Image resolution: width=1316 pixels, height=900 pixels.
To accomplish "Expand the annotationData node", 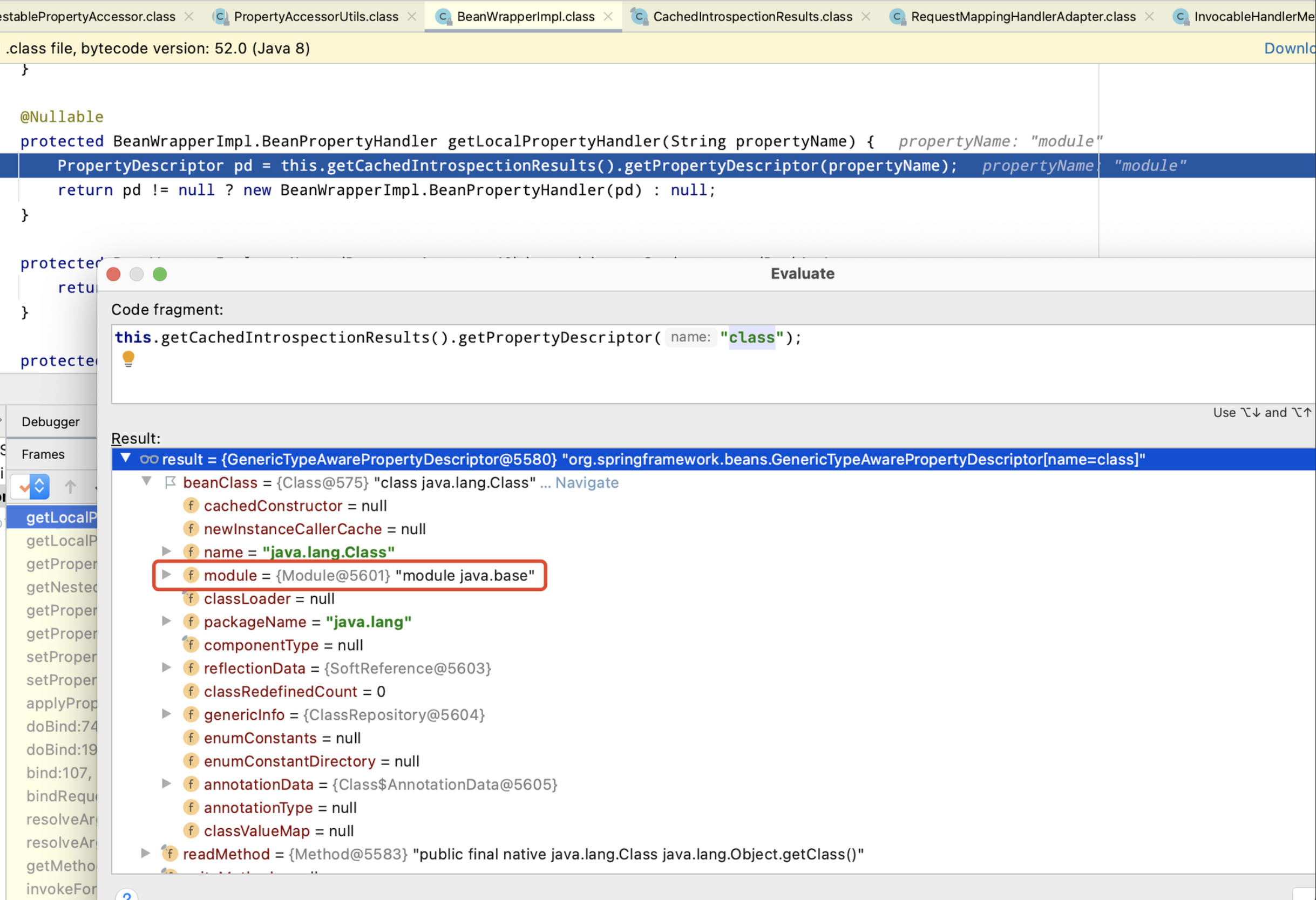I will [166, 783].
